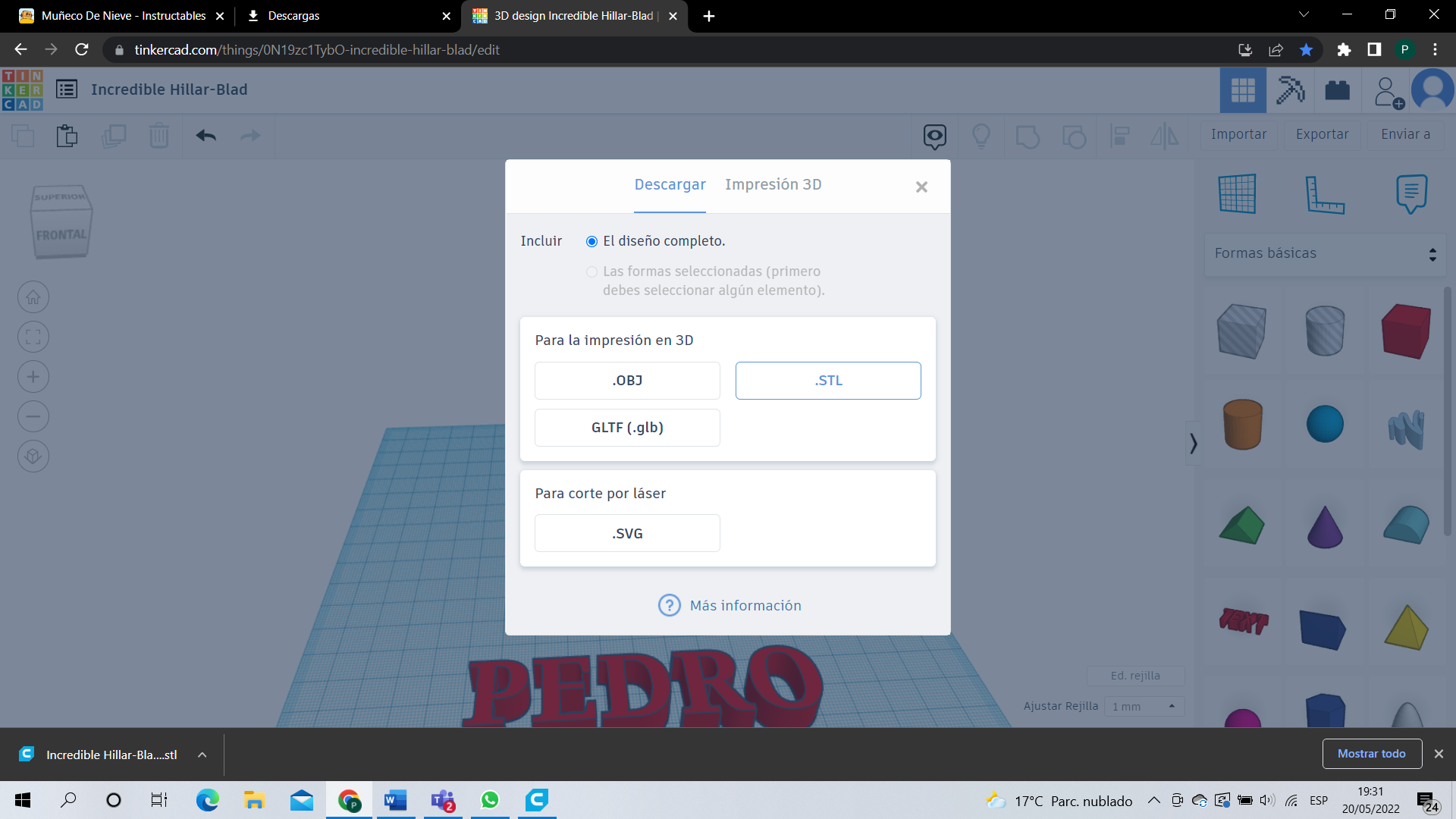Add the Notes annotation tool

(1411, 194)
